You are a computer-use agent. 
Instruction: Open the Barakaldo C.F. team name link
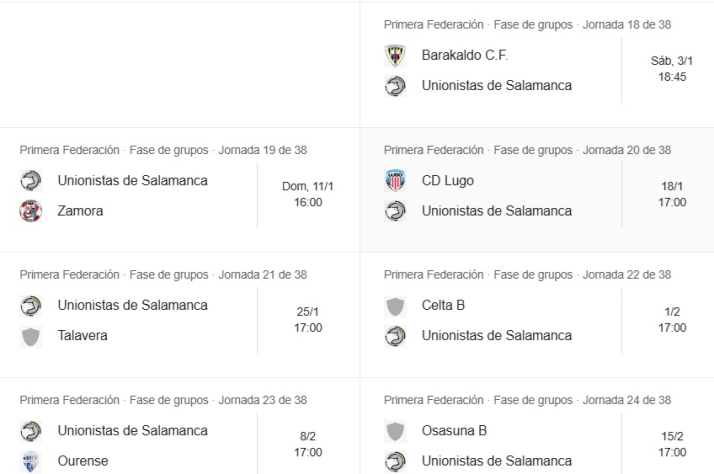(465, 56)
